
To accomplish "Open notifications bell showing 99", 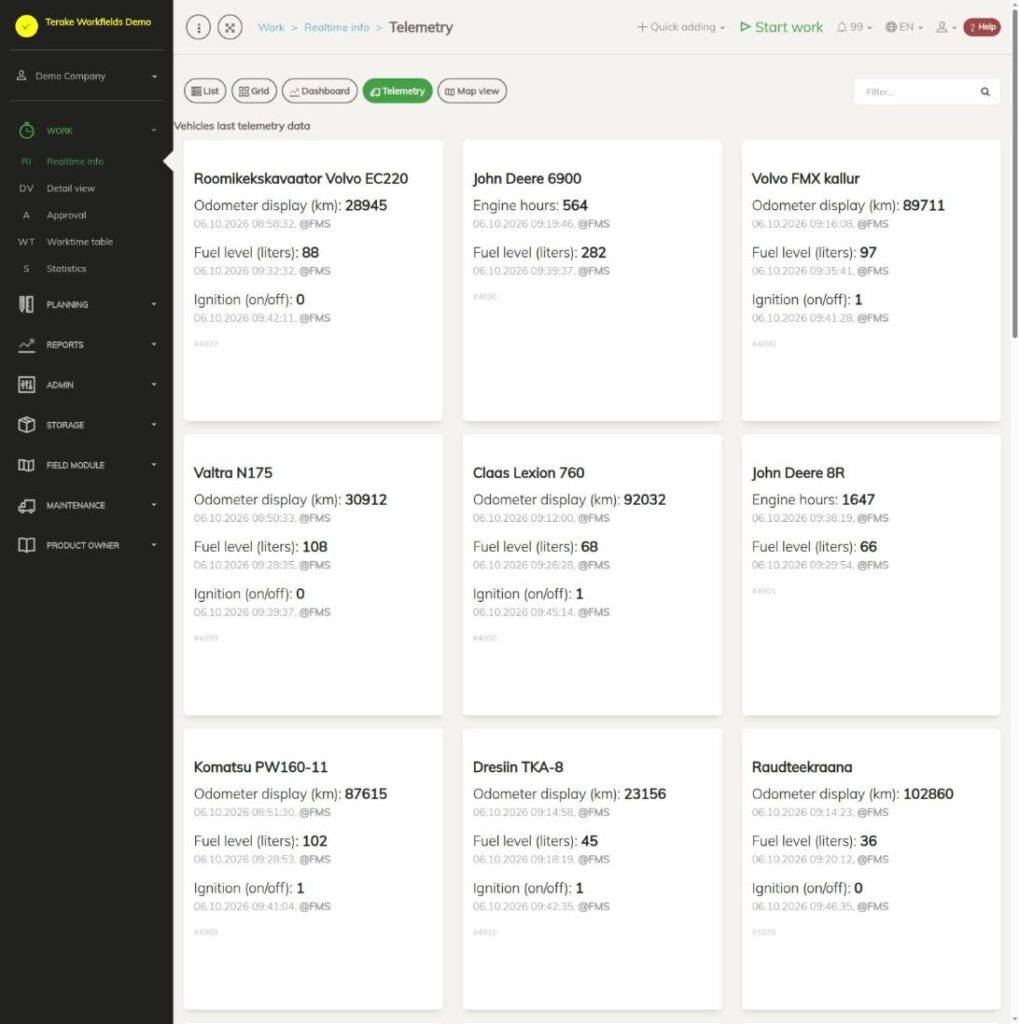I will [854, 27].
